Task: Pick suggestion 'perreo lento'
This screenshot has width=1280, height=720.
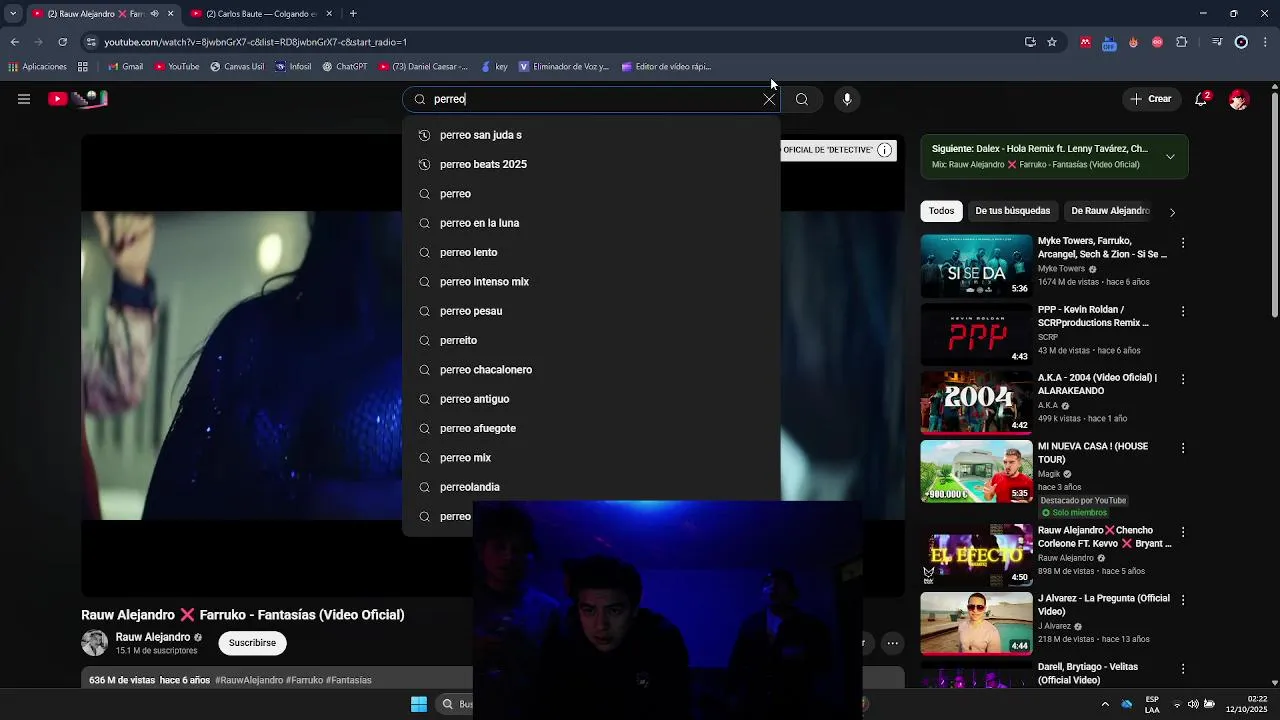Action: [591, 252]
